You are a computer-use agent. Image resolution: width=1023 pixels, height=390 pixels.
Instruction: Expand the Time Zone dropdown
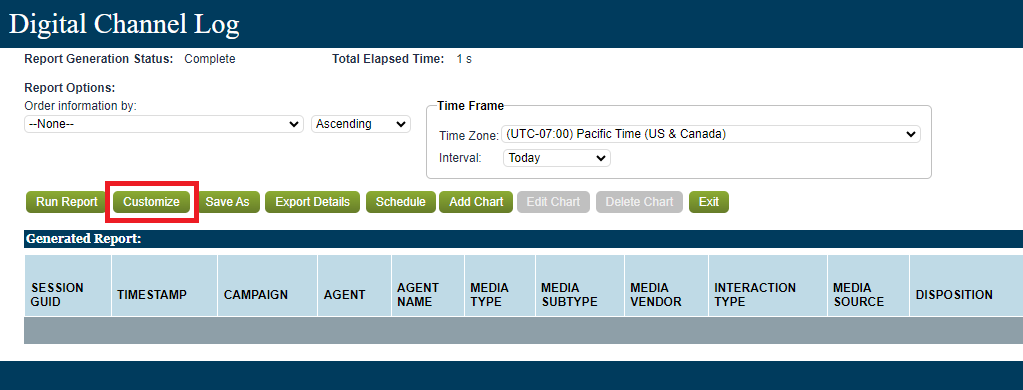(710, 134)
